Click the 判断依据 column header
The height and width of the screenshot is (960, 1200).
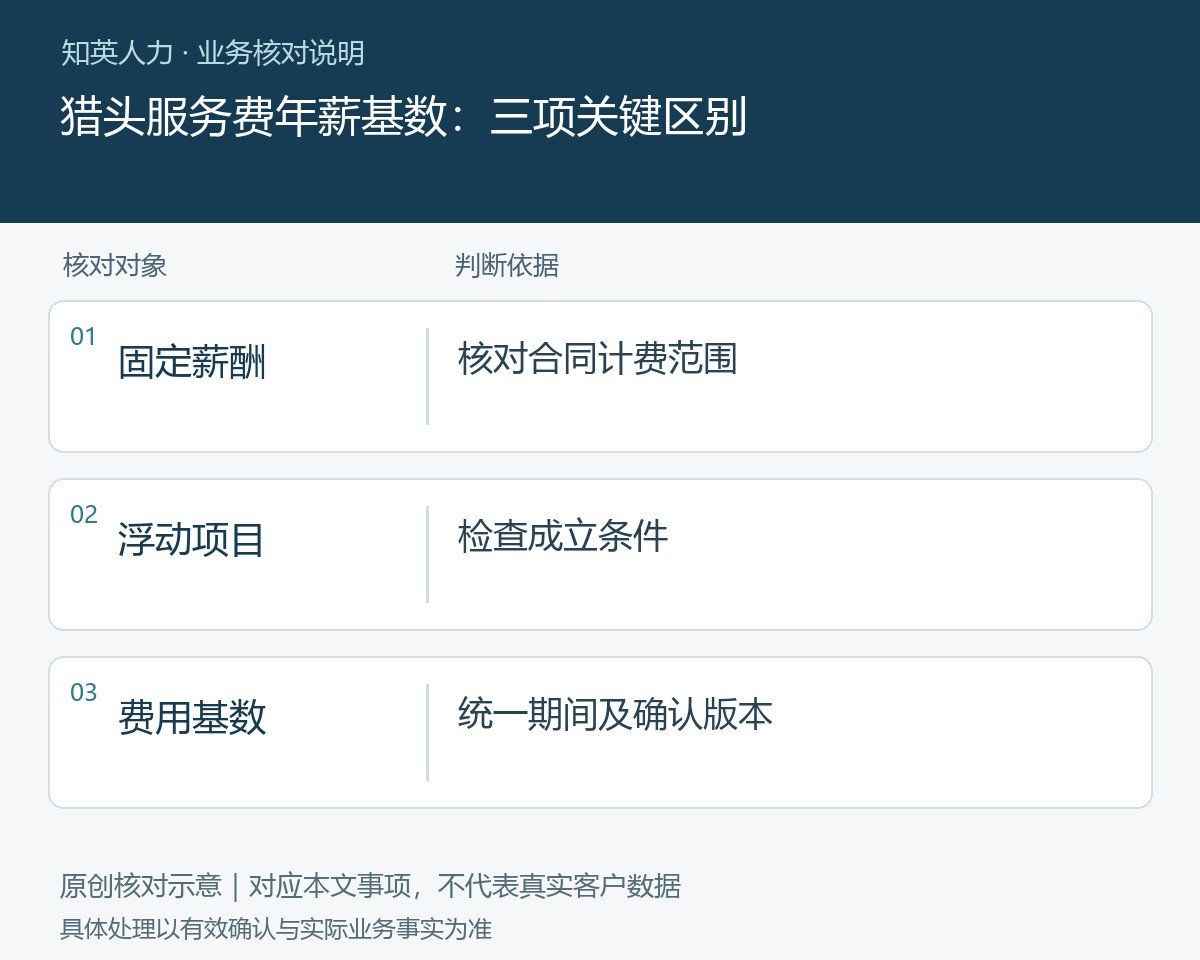tap(507, 265)
